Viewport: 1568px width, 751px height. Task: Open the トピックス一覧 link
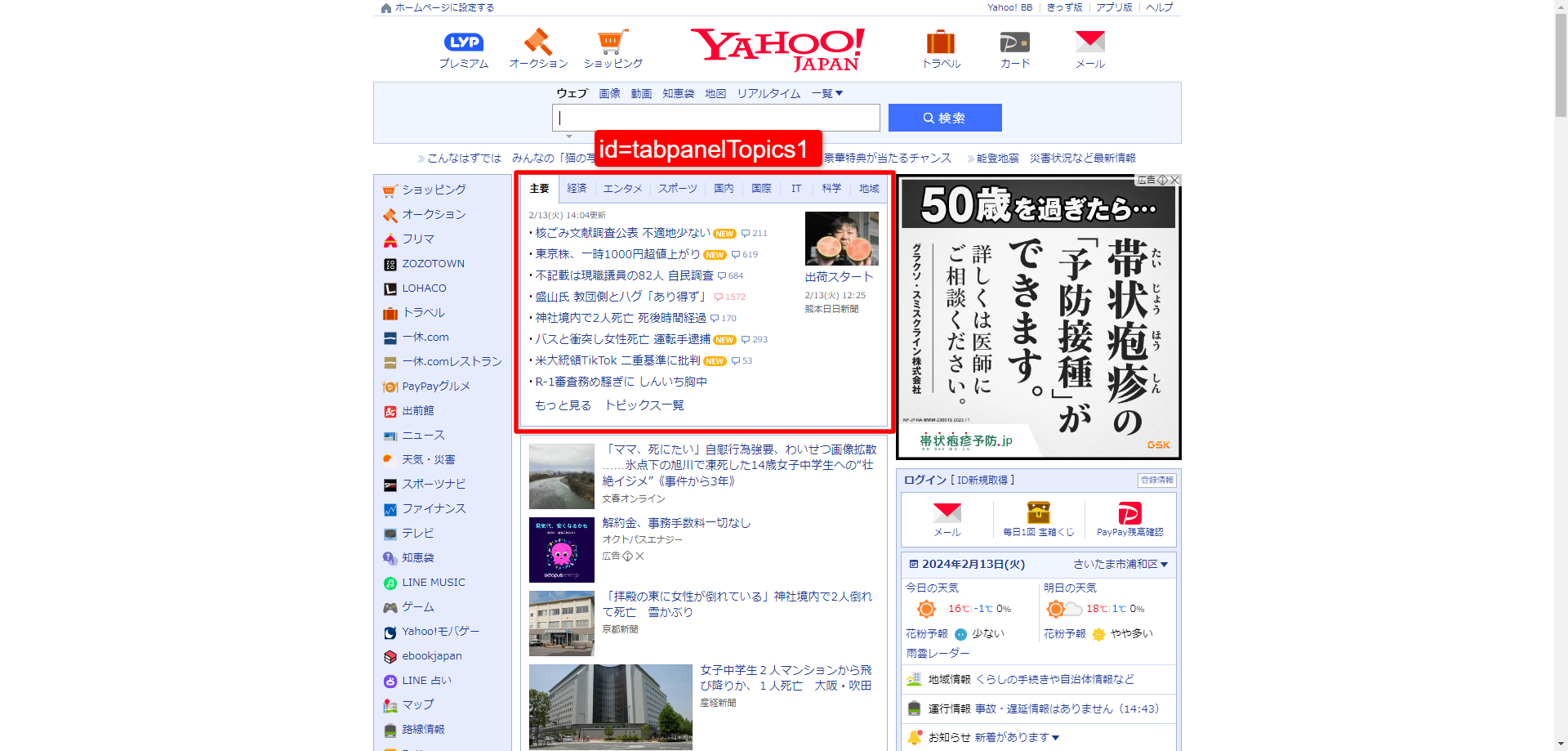[x=644, y=405]
